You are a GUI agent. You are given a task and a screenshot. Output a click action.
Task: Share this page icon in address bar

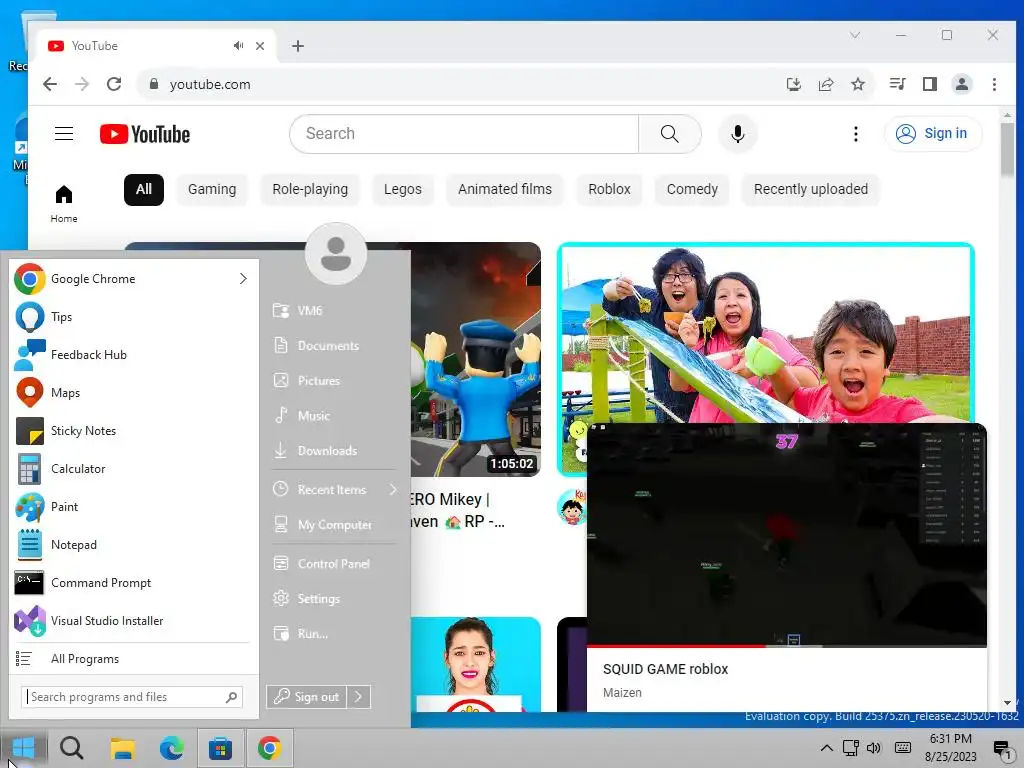825,84
